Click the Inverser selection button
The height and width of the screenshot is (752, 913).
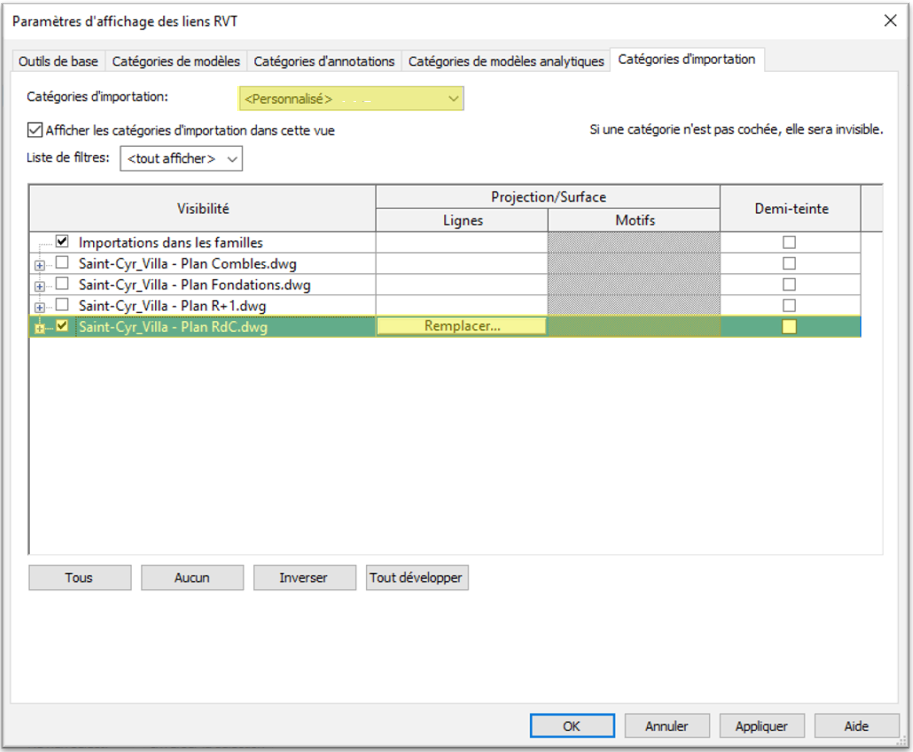(304, 578)
